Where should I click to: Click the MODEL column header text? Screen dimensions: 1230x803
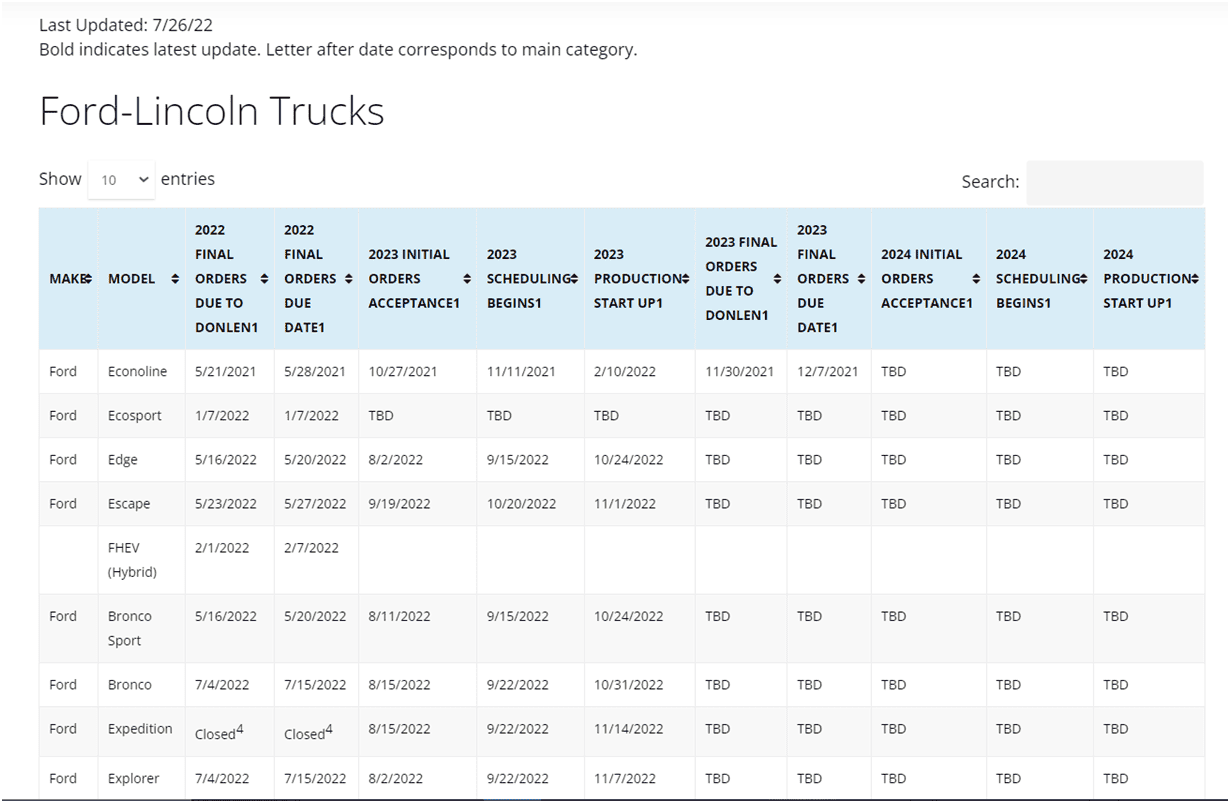pos(132,279)
